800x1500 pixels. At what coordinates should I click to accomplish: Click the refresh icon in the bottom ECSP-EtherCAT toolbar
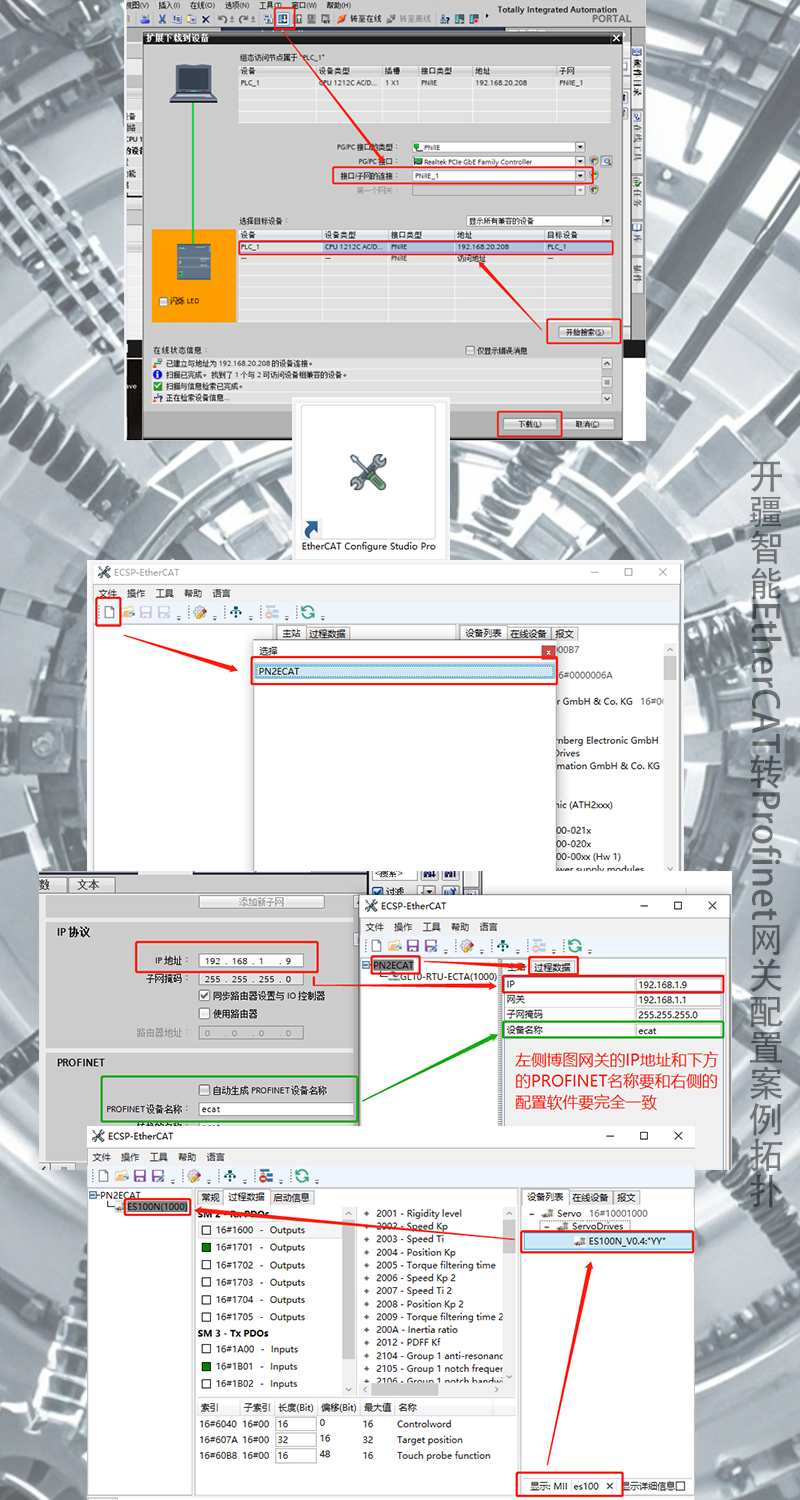pyautogui.click(x=302, y=1176)
